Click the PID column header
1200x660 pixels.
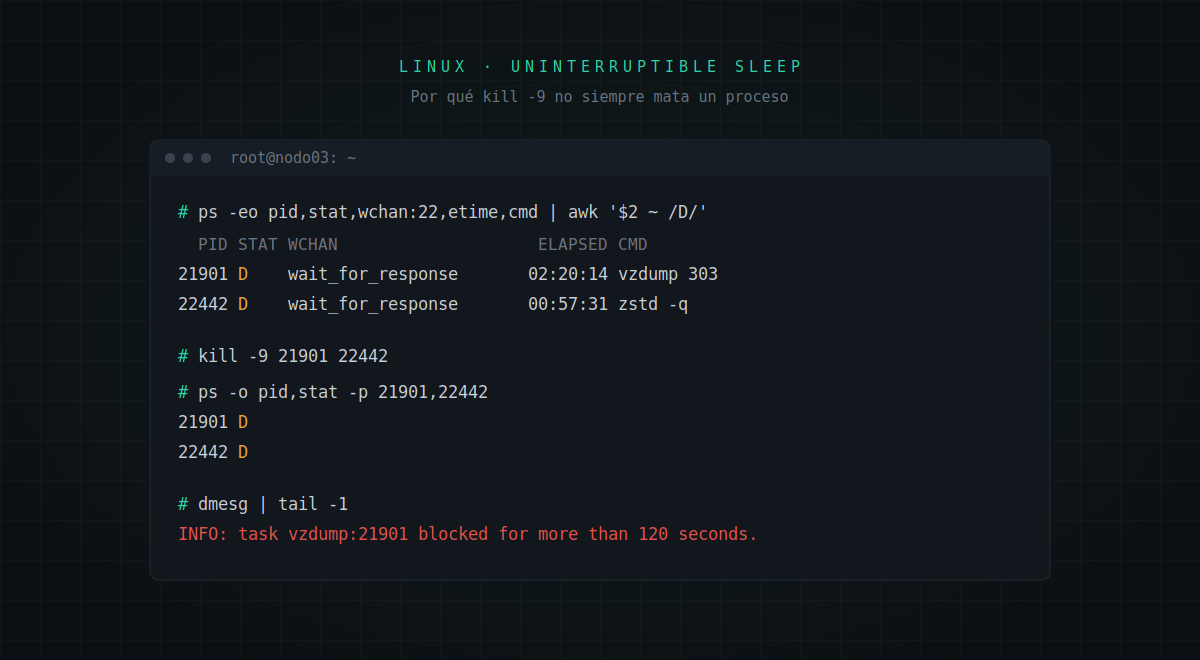[x=213, y=244]
